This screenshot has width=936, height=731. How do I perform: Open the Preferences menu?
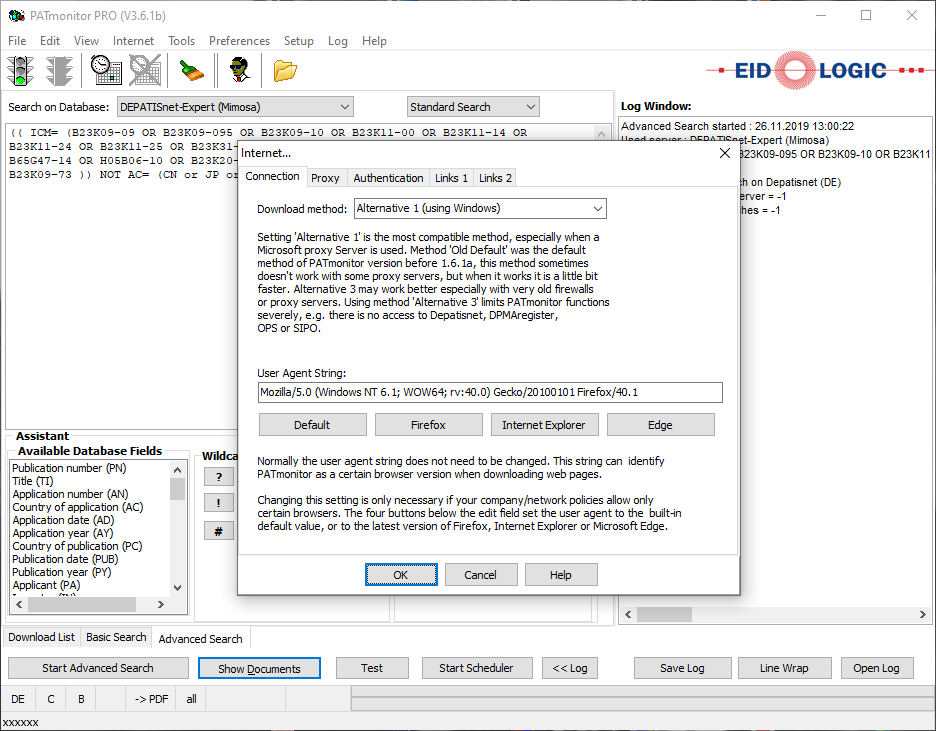239,41
